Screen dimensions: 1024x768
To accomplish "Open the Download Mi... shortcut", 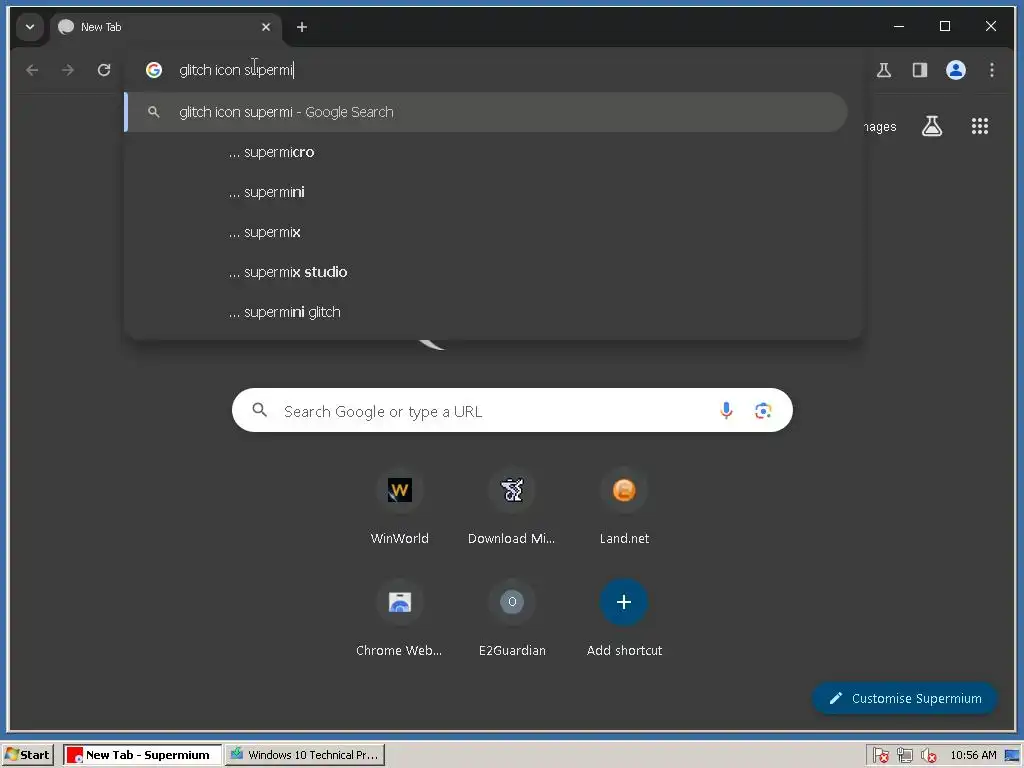I will [512, 507].
